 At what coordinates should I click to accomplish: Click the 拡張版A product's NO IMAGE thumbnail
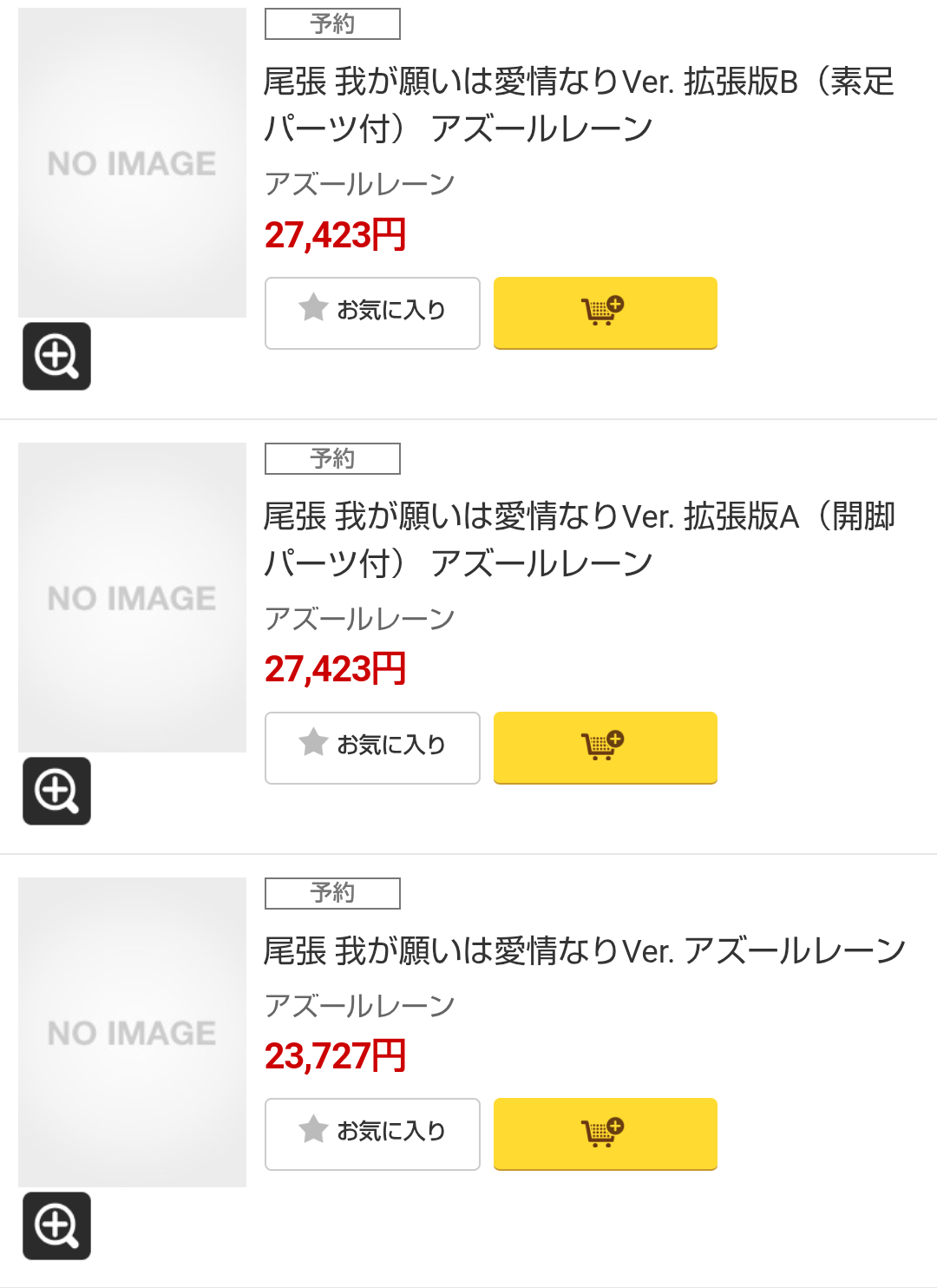click(x=132, y=598)
